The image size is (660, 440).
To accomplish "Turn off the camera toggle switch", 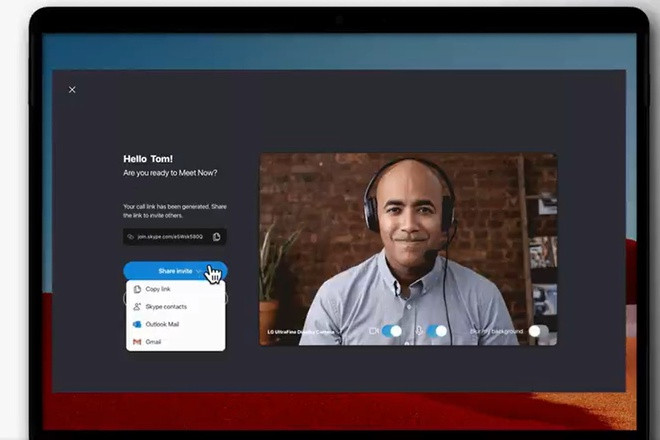I will pos(391,331).
